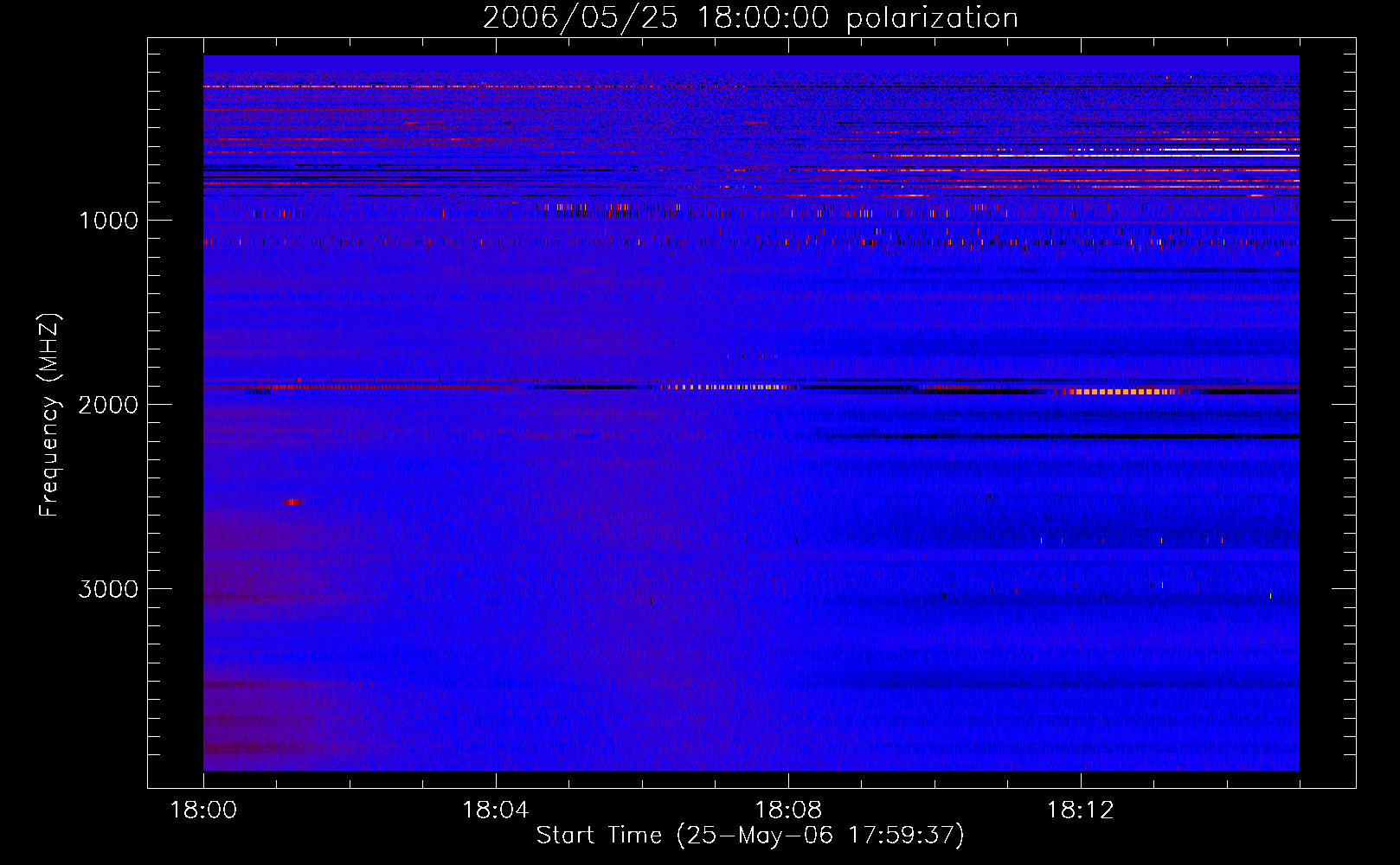Click the 2000 frequency tick label
The width and height of the screenshot is (1400, 865).
[108, 405]
